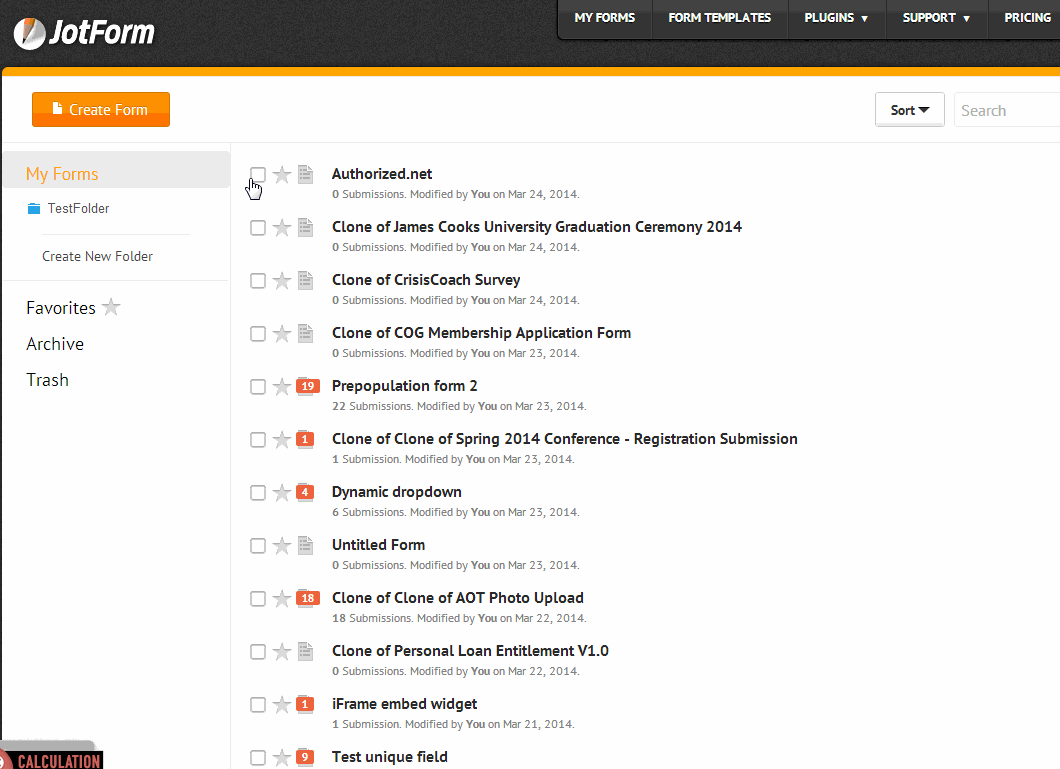Click Create New Folder link
1060x769 pixels.
pos(97,257)
